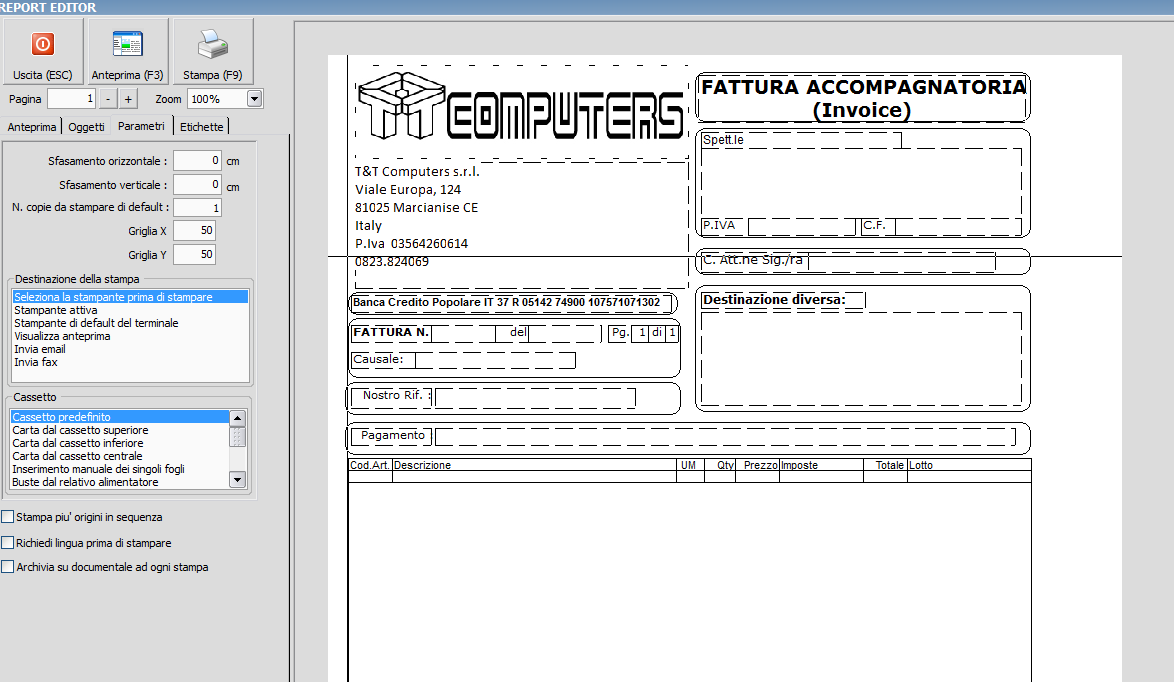The image size is (1174, 682).
Task: Click the 'C.F.' label in report
Action: 874,225
